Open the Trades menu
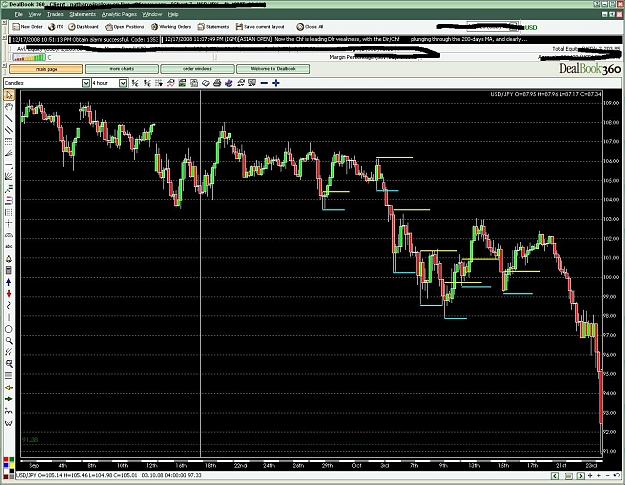The width and height of the screenshot is (625, 485). pyautogui.click(x=55, y=14)
